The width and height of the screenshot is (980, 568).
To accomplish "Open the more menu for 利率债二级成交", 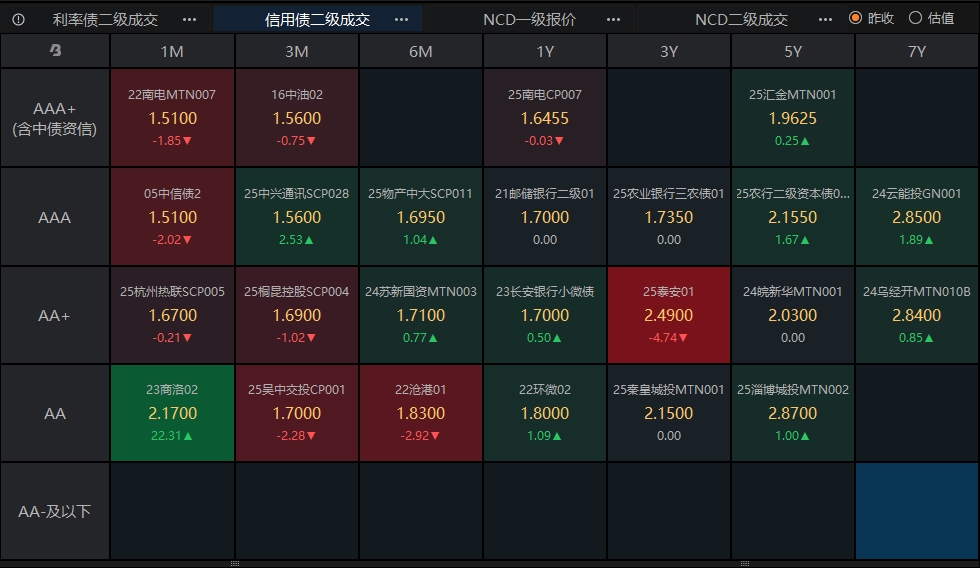I will coord(189,19).
